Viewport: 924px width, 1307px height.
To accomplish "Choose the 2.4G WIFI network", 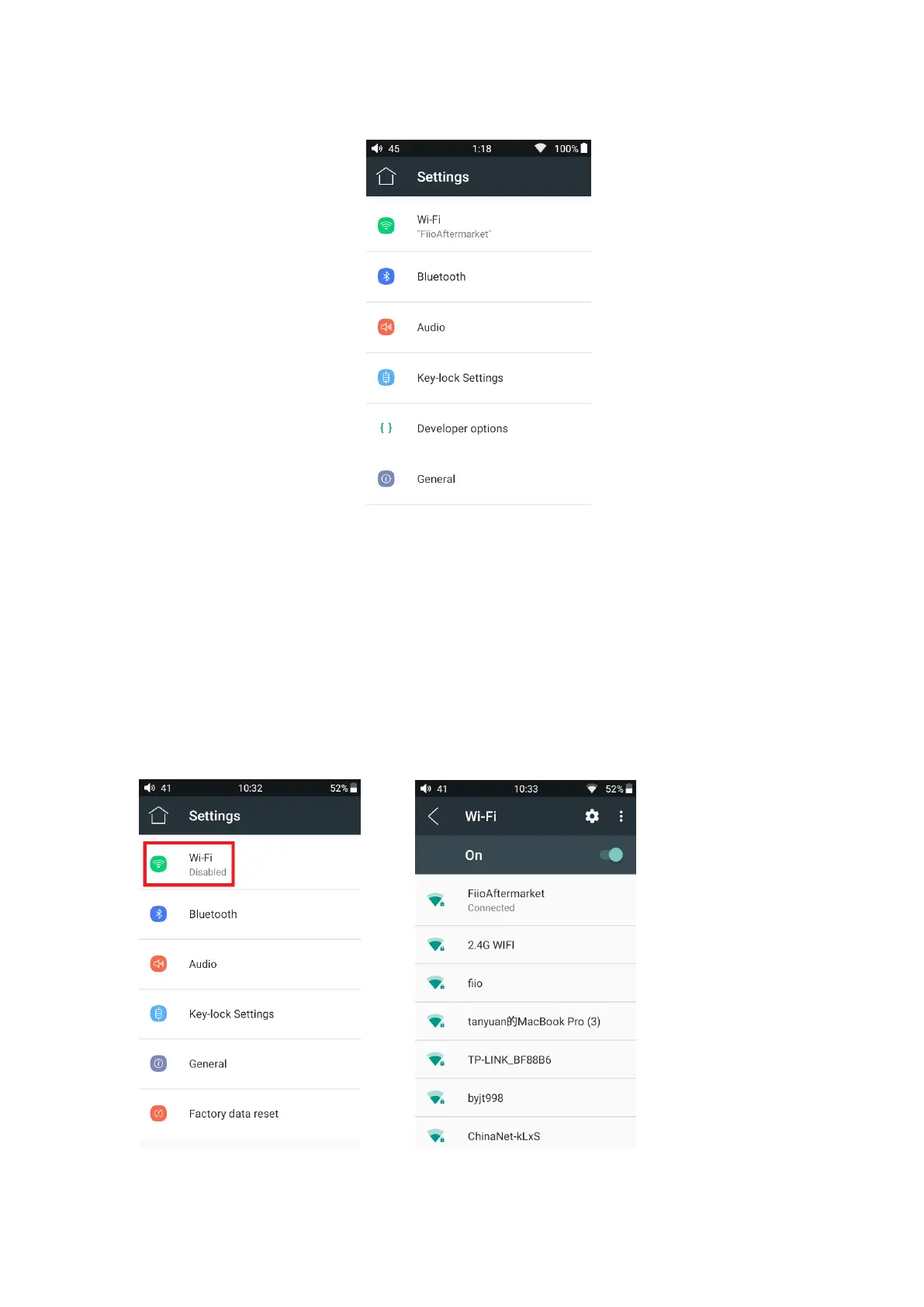I will [x=525, y=945].
